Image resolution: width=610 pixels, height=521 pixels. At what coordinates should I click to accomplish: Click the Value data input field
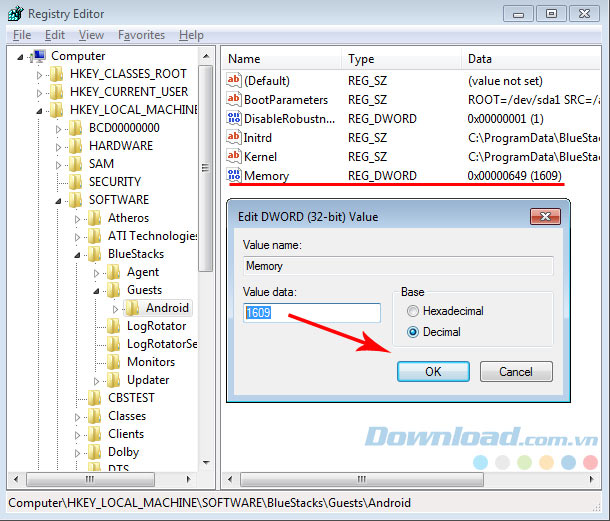coord(312,313)
